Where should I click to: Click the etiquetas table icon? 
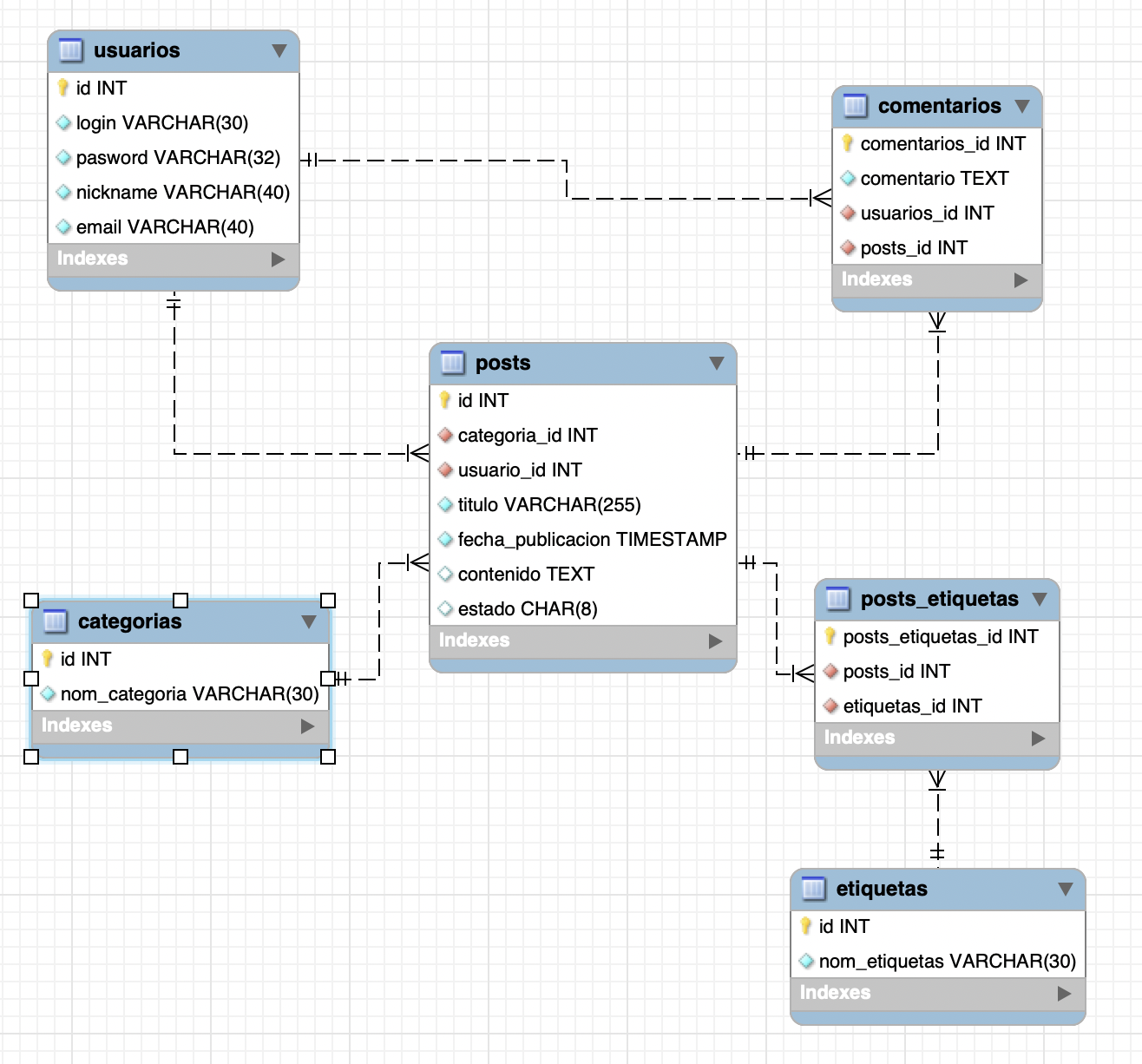pyautogui.click(x=813, y=889)
